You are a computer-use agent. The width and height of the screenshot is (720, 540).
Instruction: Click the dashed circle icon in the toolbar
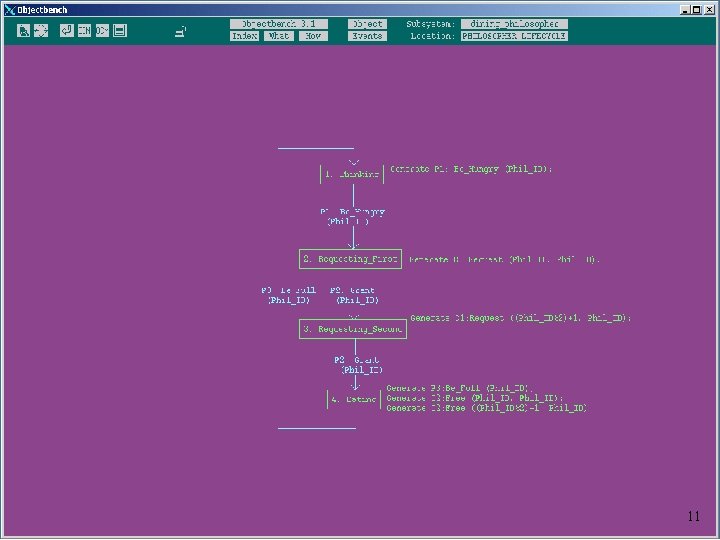[41, 31]
